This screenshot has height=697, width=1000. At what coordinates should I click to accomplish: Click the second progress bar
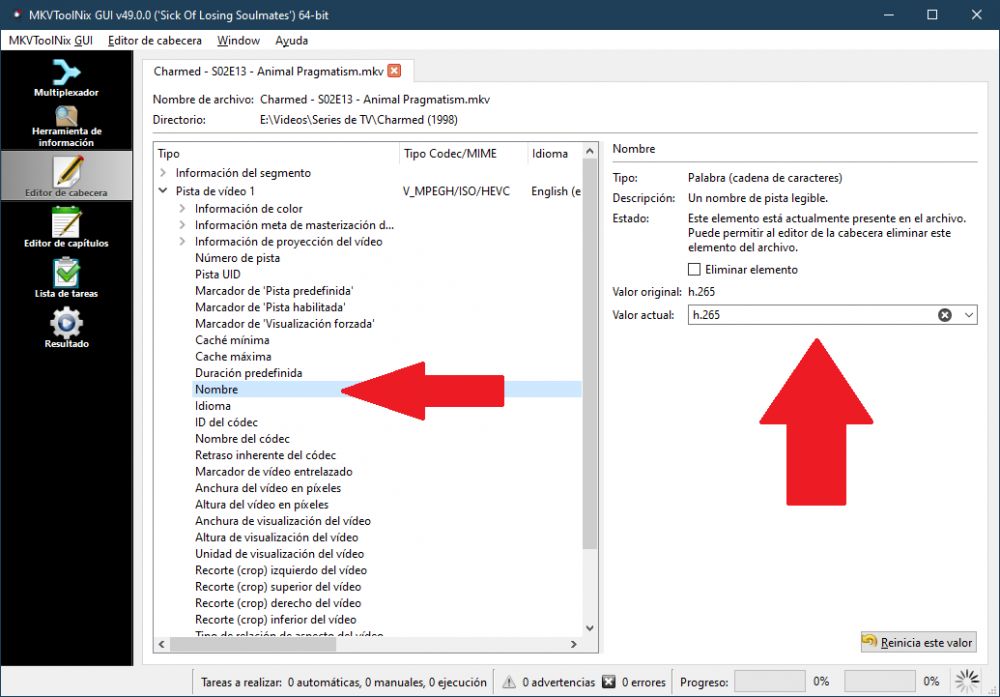click(879, 682)
